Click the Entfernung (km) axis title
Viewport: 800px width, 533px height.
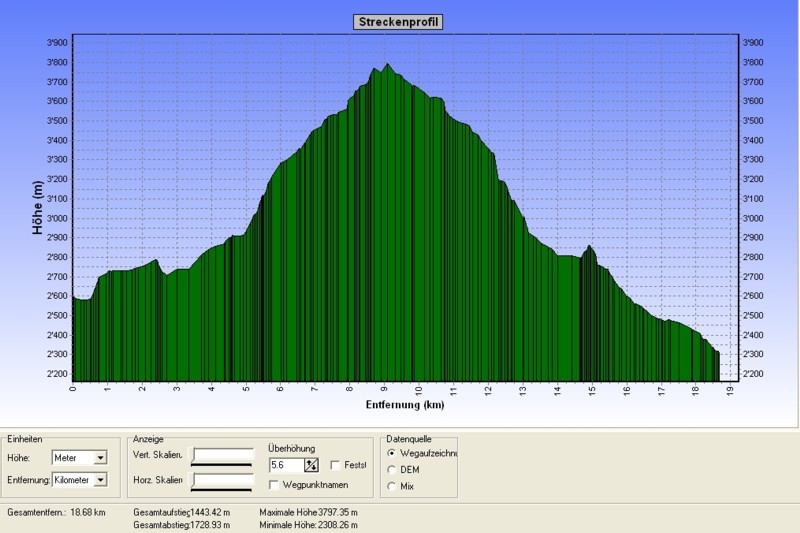tap(404, 405)
